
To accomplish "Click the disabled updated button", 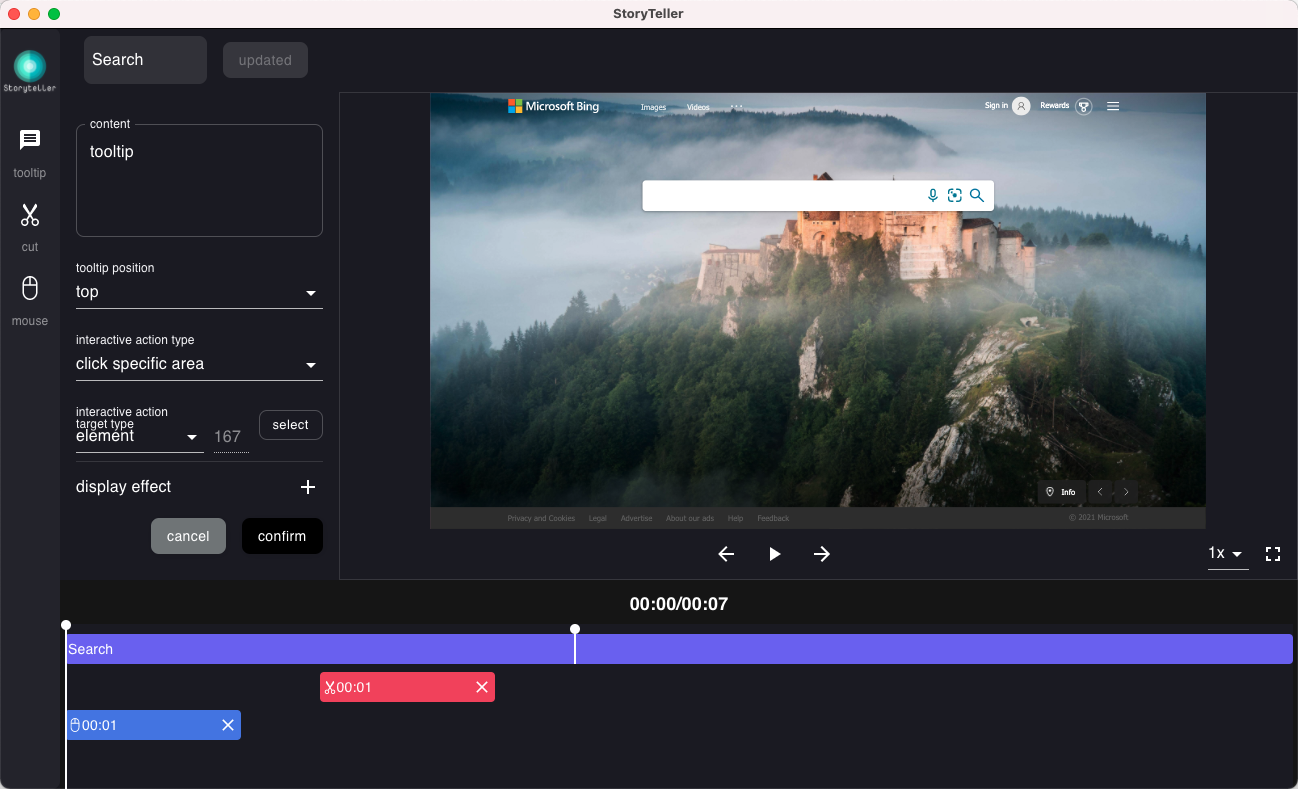I will click(265, 60).
